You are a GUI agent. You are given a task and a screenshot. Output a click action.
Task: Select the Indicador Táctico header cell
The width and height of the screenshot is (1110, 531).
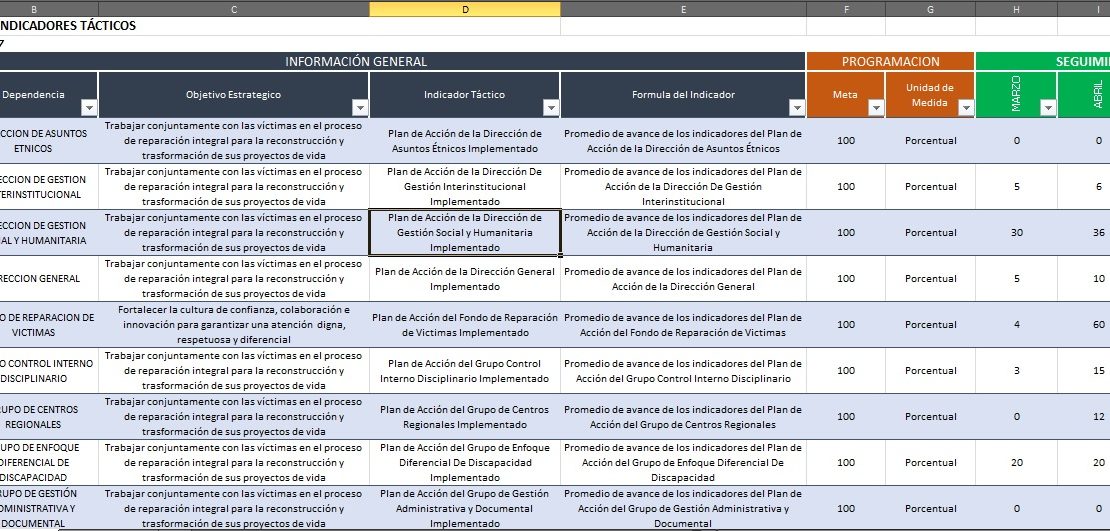pyautogui.click(x=464, y=95)
